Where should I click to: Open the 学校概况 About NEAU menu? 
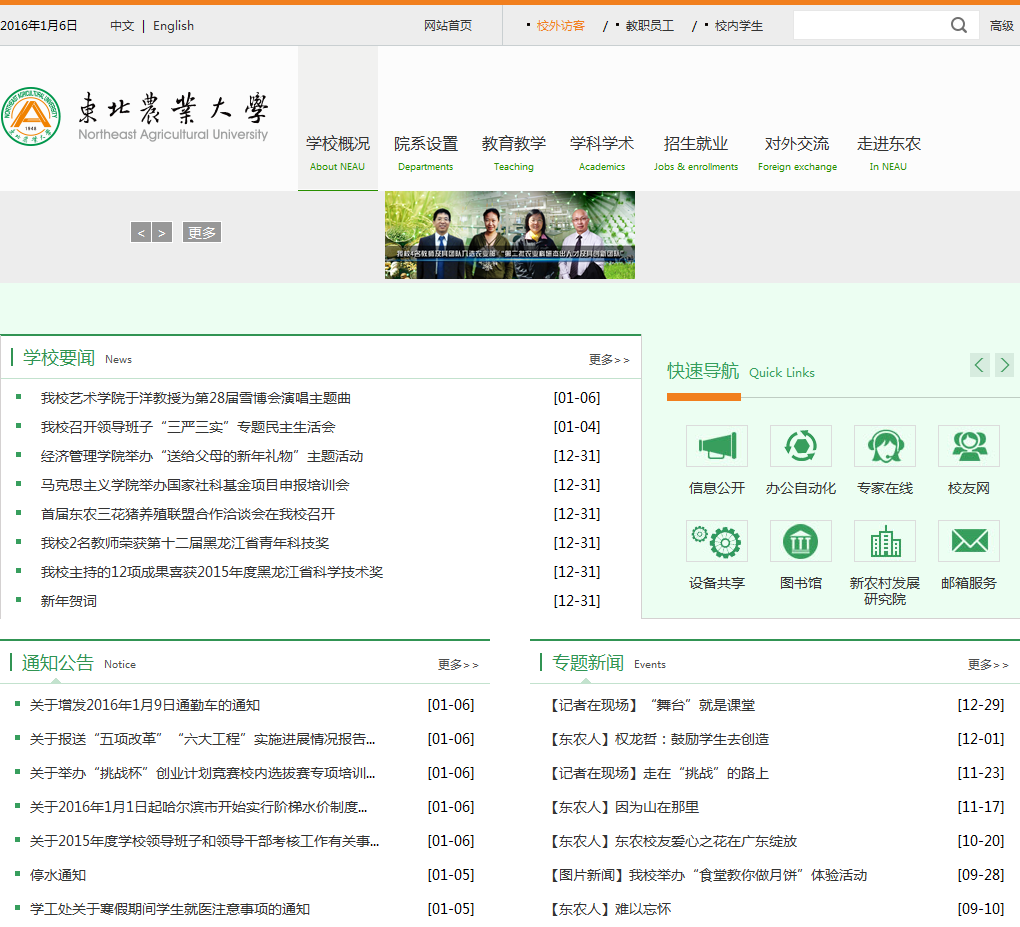tap(337, 153)
